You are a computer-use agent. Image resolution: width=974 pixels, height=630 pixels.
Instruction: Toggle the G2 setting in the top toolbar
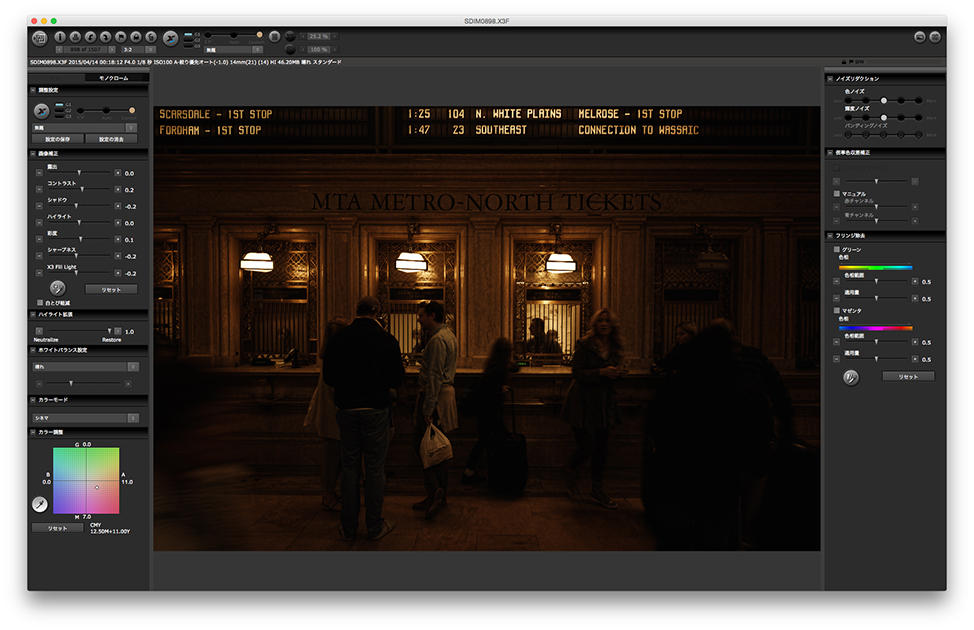[189, 40]
